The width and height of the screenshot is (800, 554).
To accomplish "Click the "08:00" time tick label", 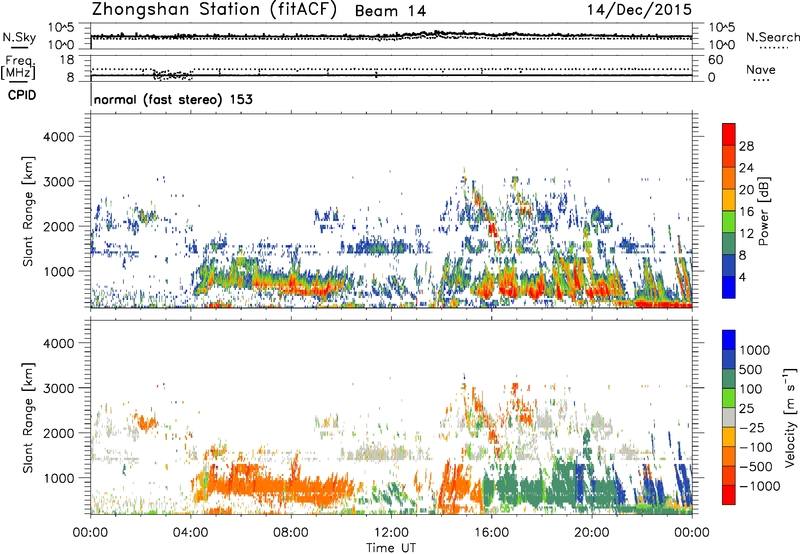I will [x=291, y=533].
